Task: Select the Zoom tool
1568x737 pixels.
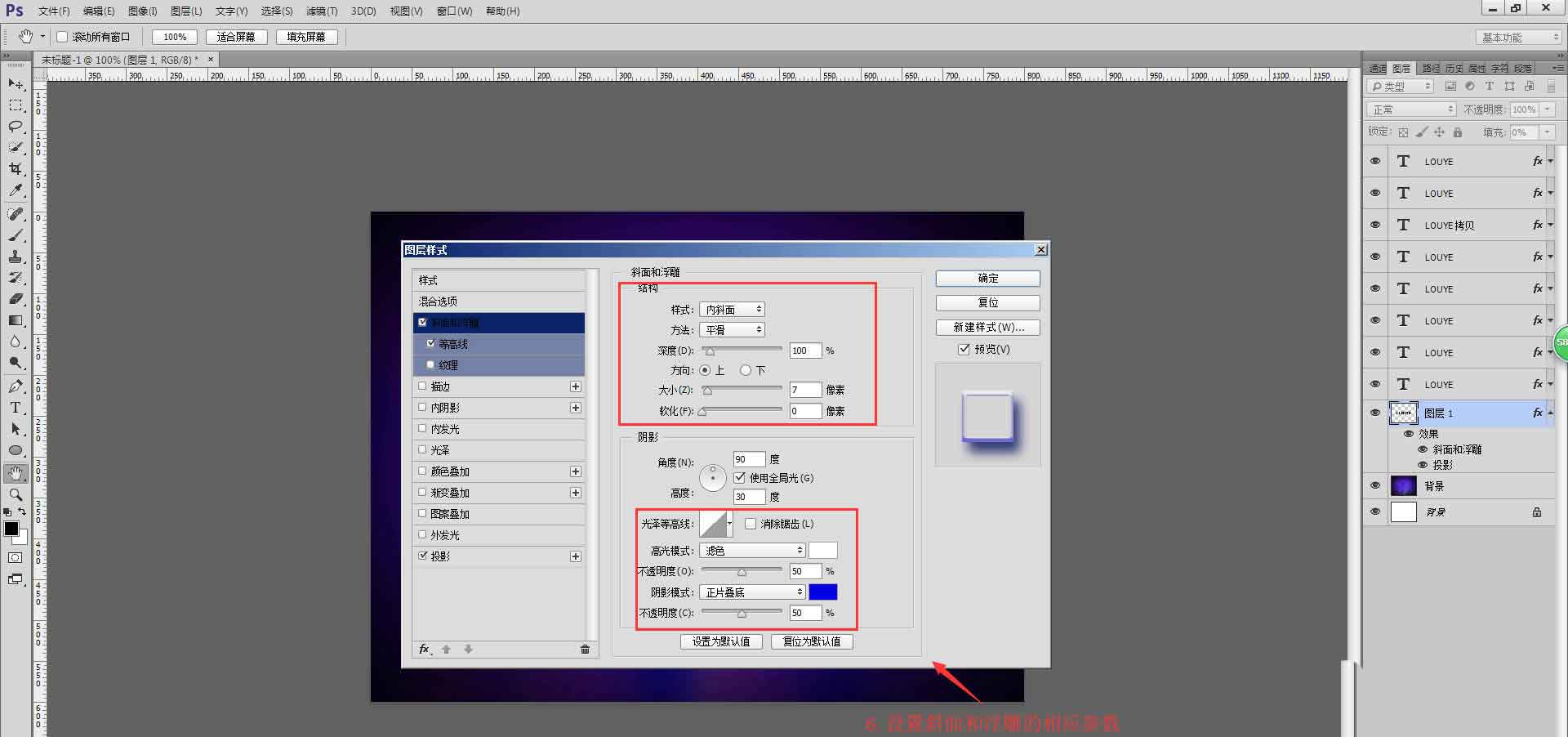Action: click(15, 495)
